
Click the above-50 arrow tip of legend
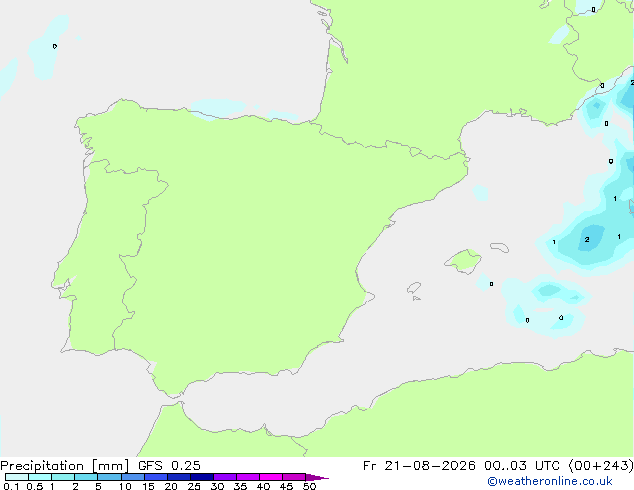pos(317,477)
